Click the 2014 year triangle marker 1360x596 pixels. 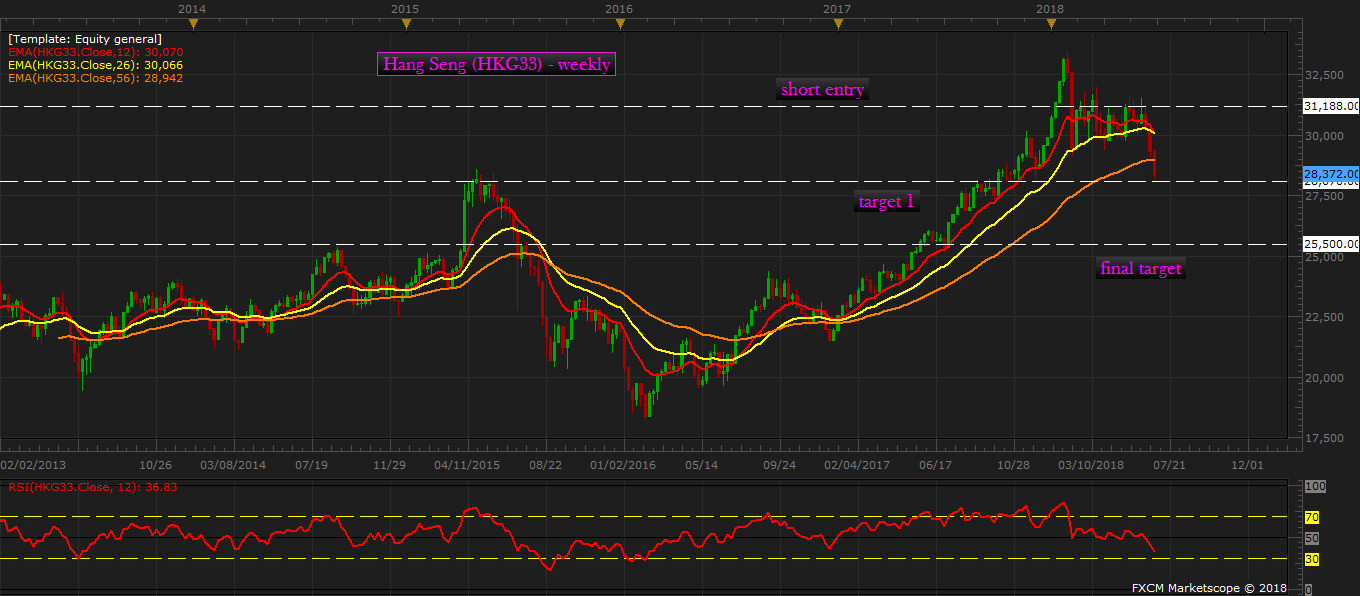(x=193, y=22)
